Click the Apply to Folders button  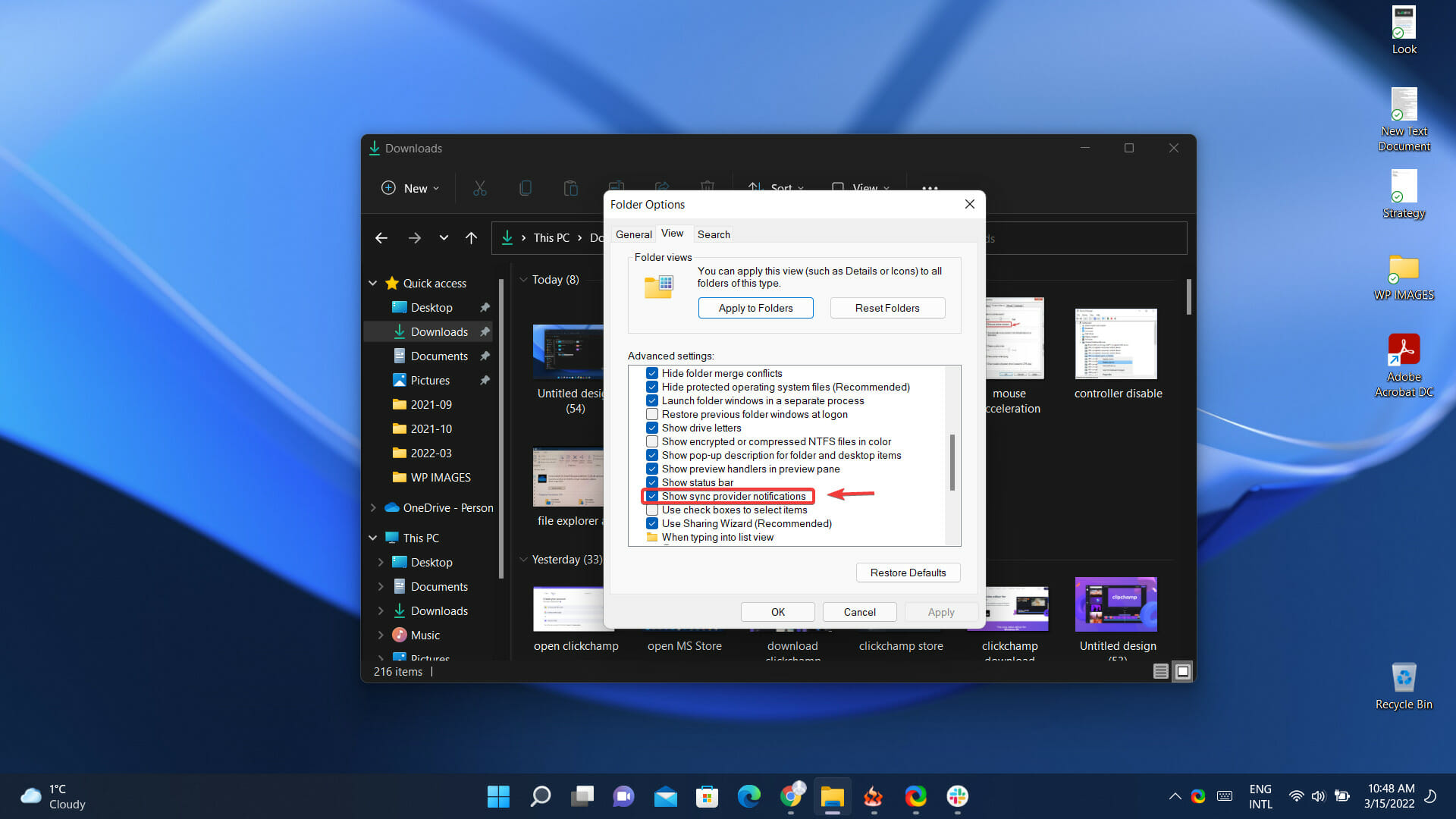[x=755, y=308]
